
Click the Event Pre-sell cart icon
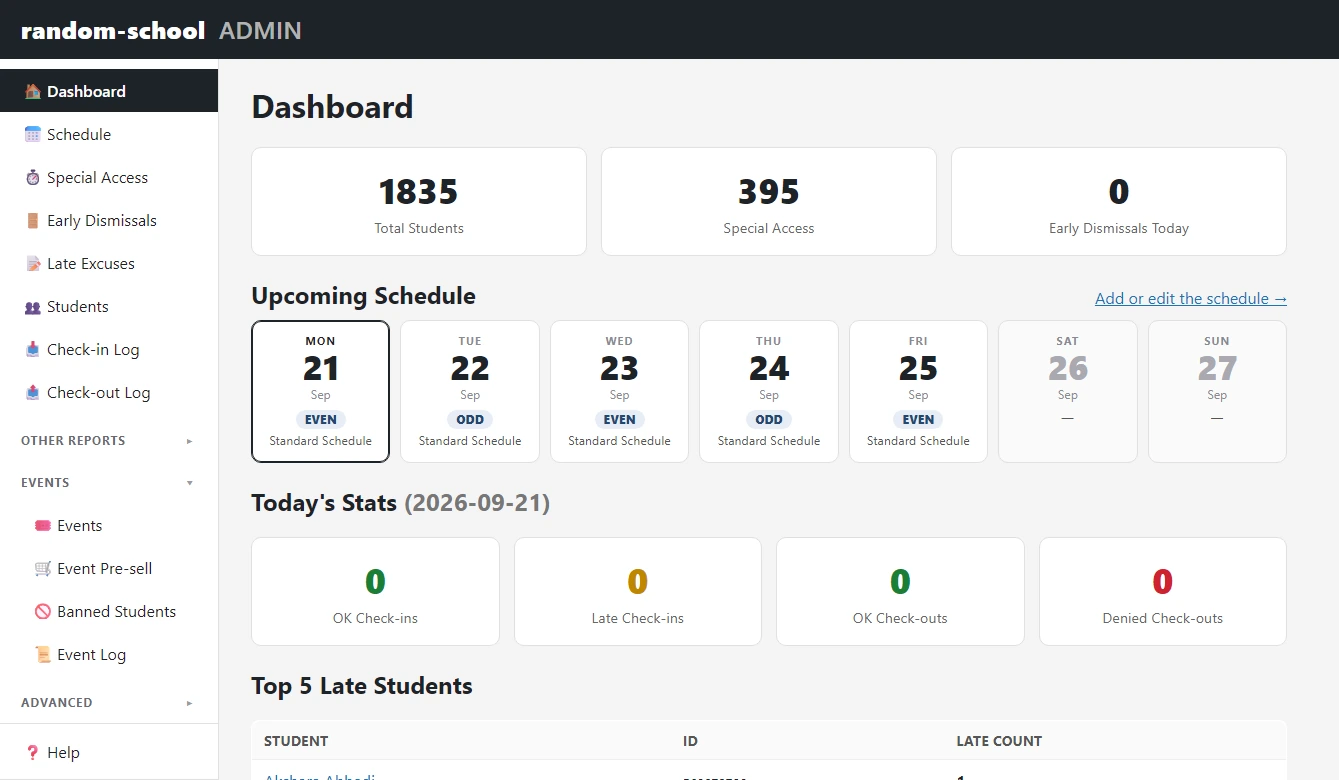tap(43, 568)
